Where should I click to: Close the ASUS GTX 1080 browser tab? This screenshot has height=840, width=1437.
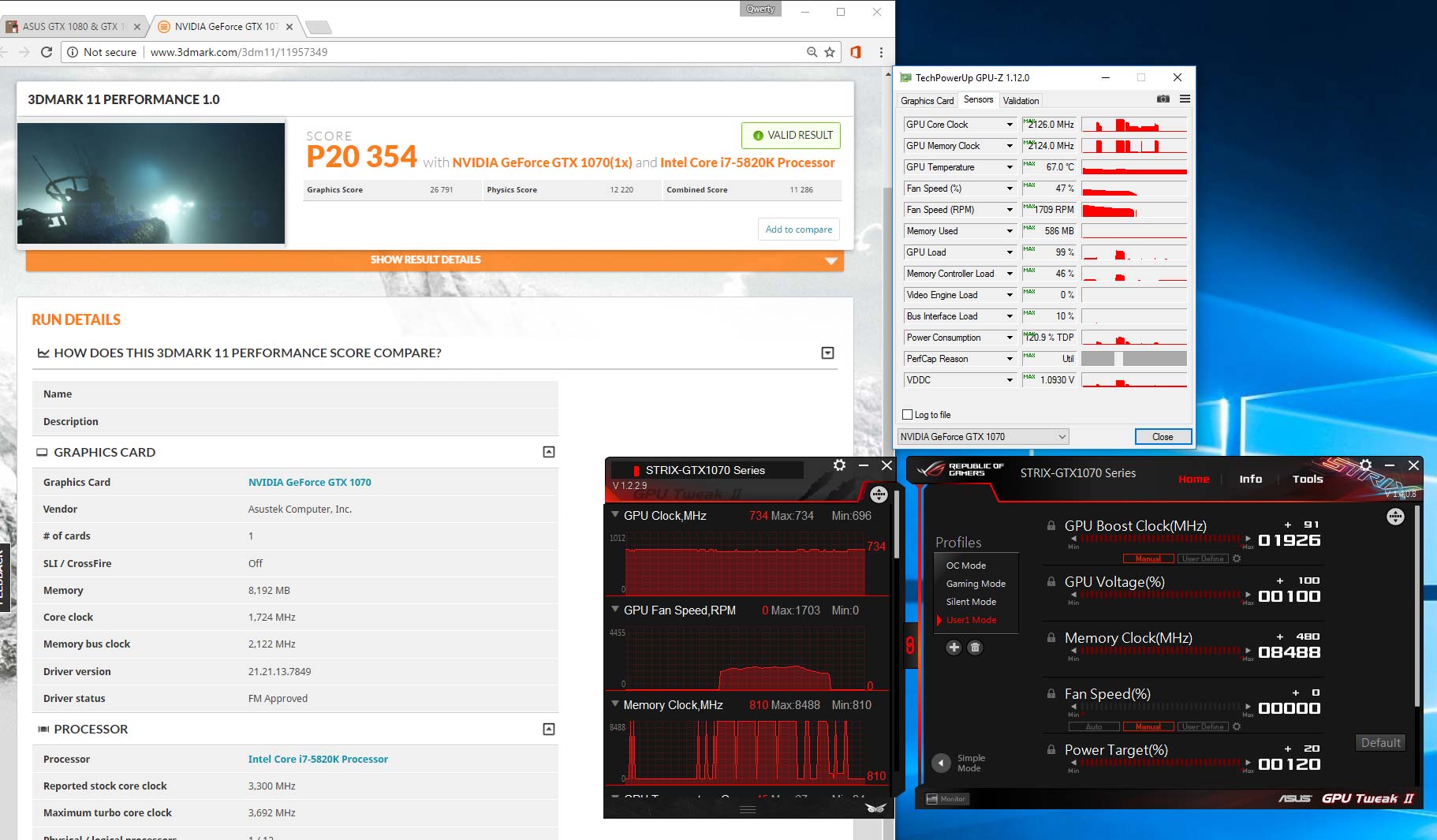(137, 27)
